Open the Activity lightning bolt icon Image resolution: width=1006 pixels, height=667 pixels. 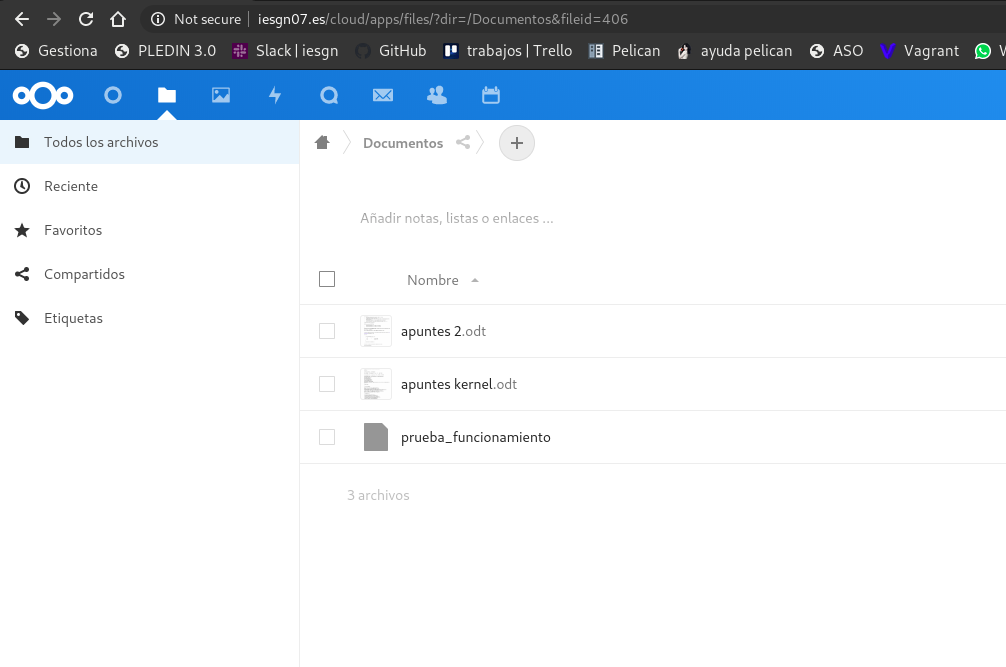pos(275,95)
